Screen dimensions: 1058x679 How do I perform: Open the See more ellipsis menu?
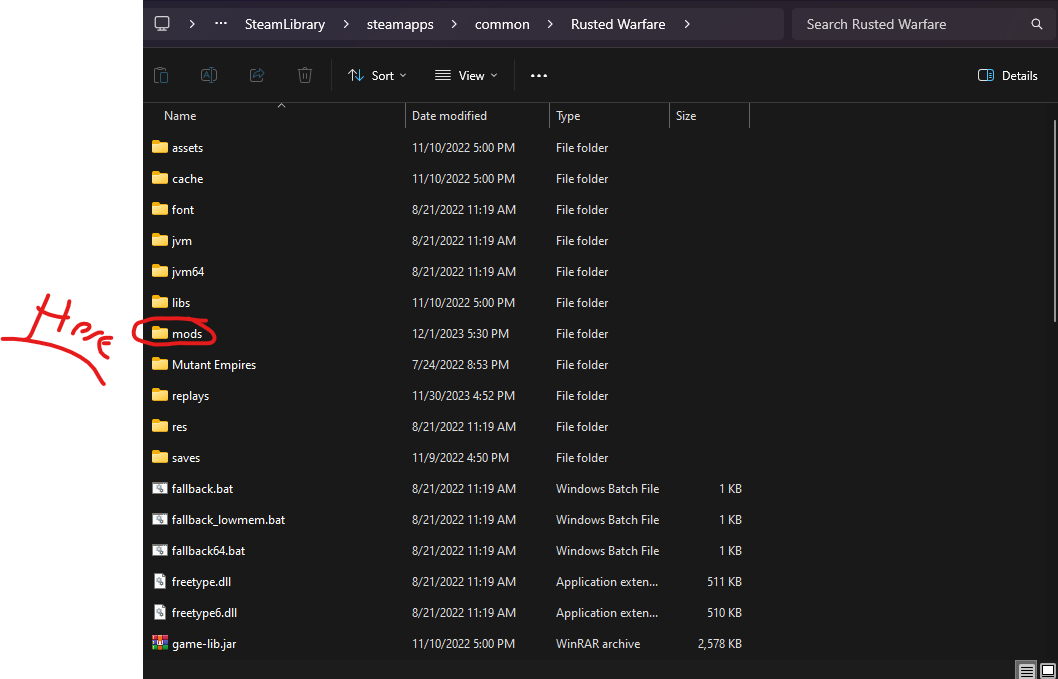539,75
